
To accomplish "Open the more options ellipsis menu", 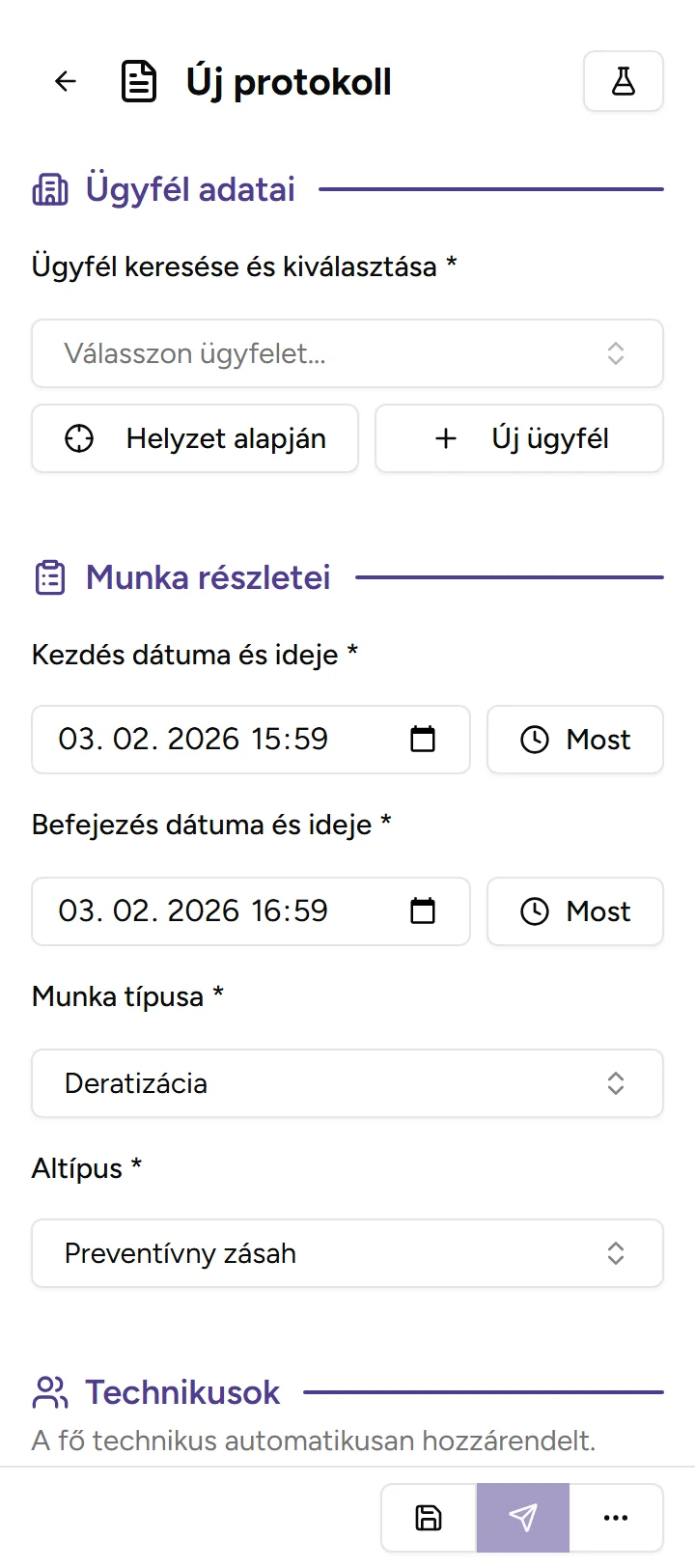I will point(615,1517).
